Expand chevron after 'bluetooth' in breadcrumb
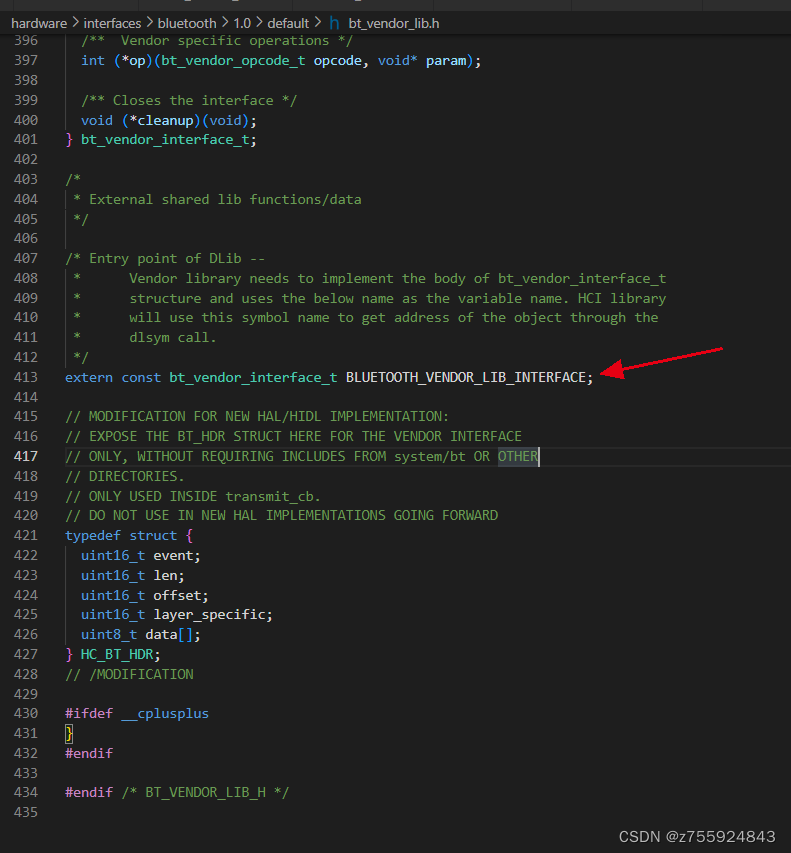 tap(224, 23)
